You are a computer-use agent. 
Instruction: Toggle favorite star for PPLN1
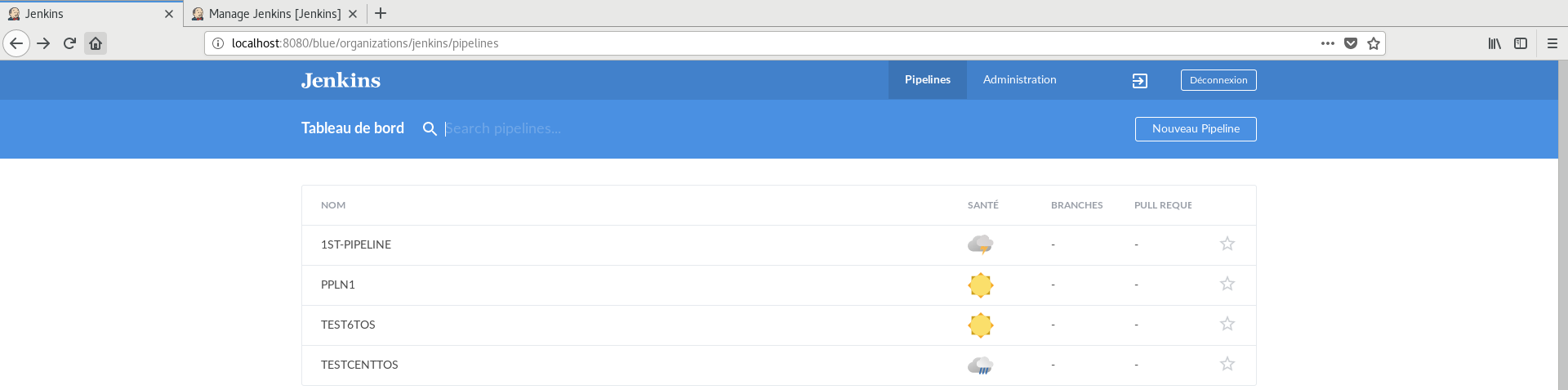(1227, 284)
